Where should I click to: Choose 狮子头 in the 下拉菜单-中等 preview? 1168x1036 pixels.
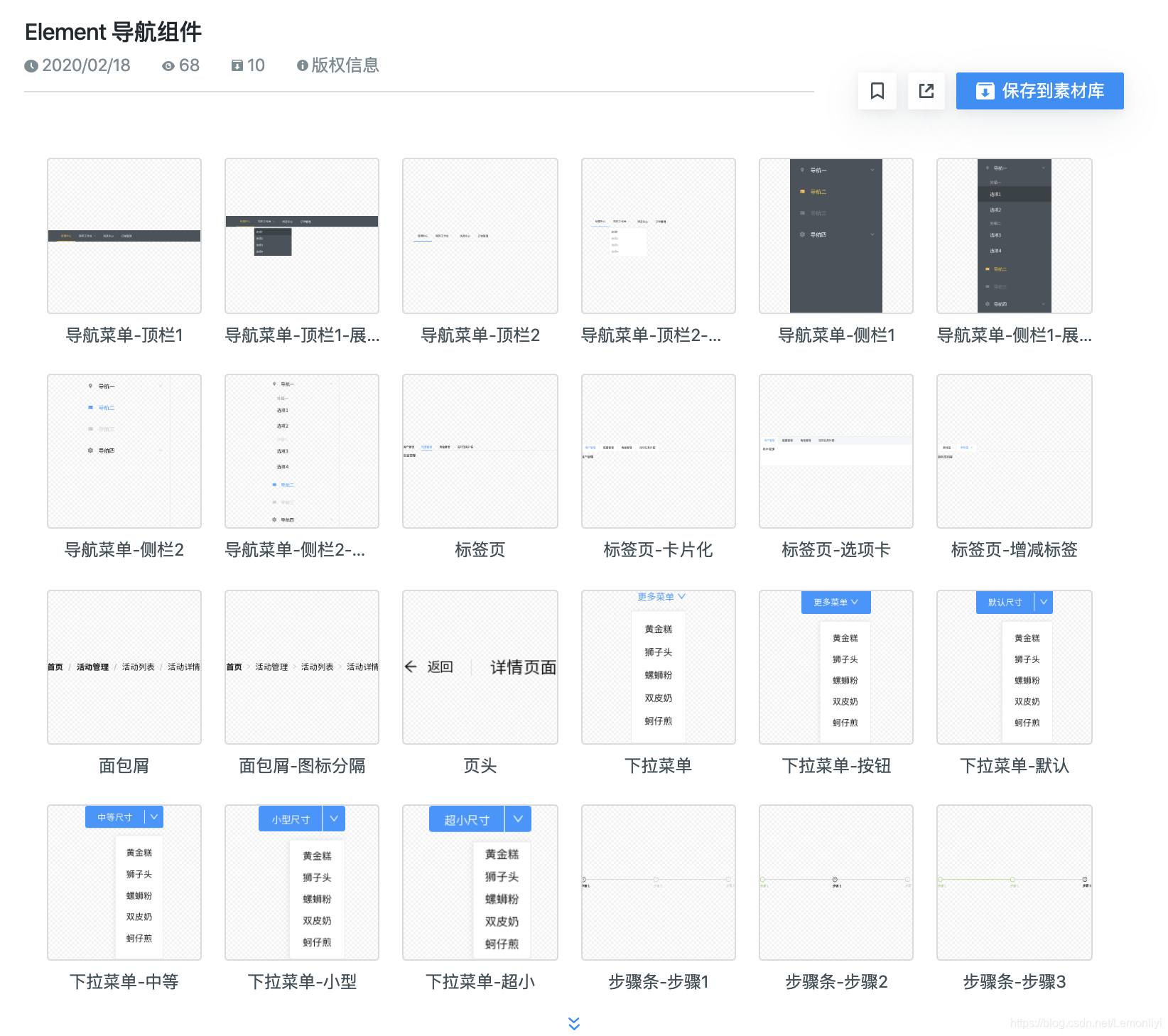pyautogui.click(x=139, y=874)
